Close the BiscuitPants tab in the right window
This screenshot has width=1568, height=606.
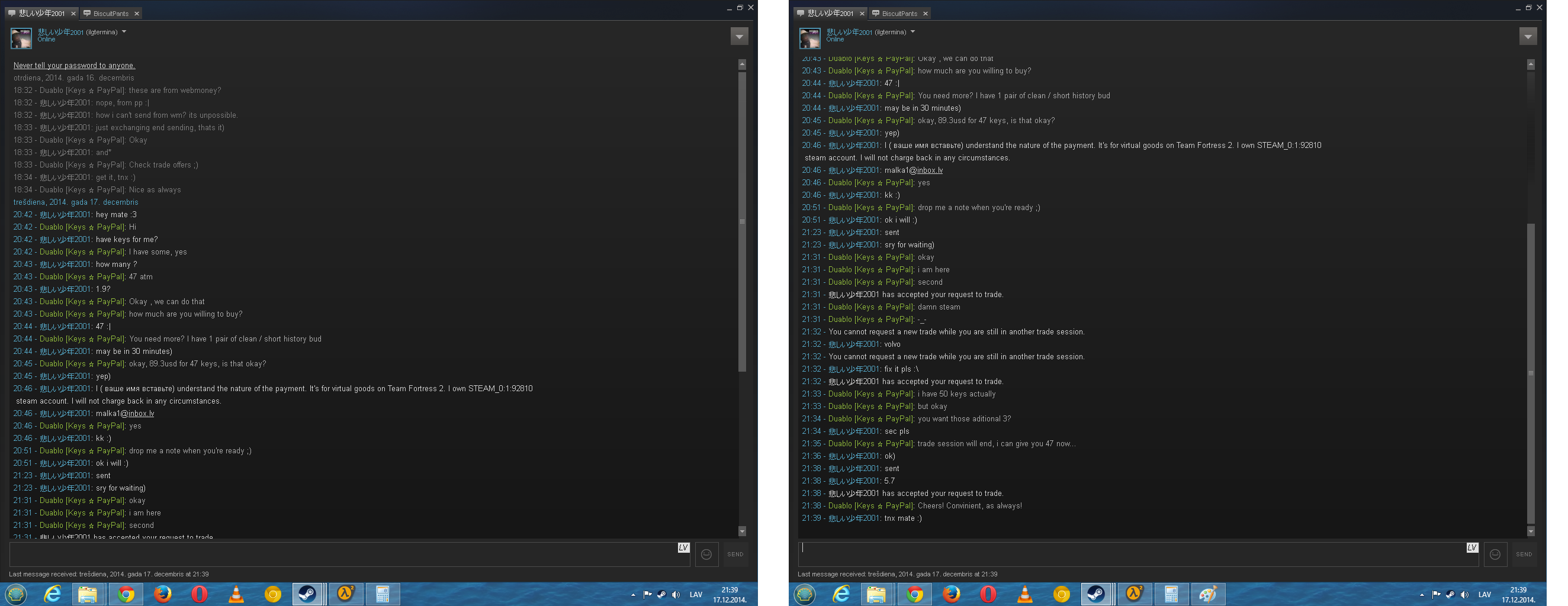[x=925, y=14]
